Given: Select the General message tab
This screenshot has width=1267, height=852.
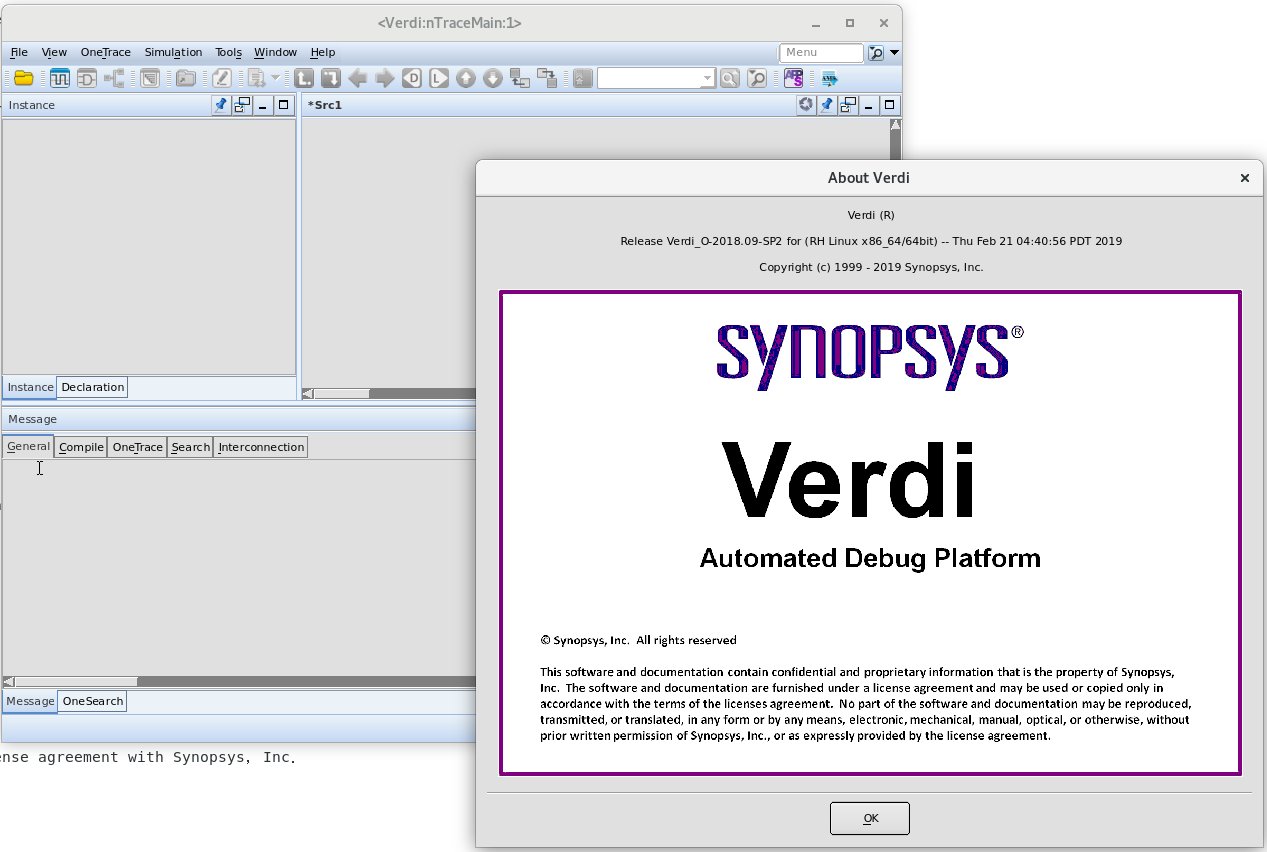Looking at the screenshot, I should click(28, 446).
